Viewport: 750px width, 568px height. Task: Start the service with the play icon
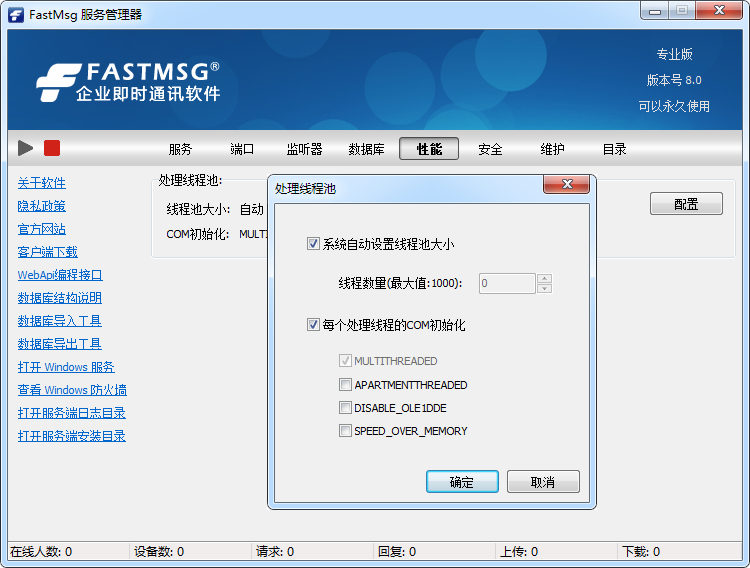(25, 148)
